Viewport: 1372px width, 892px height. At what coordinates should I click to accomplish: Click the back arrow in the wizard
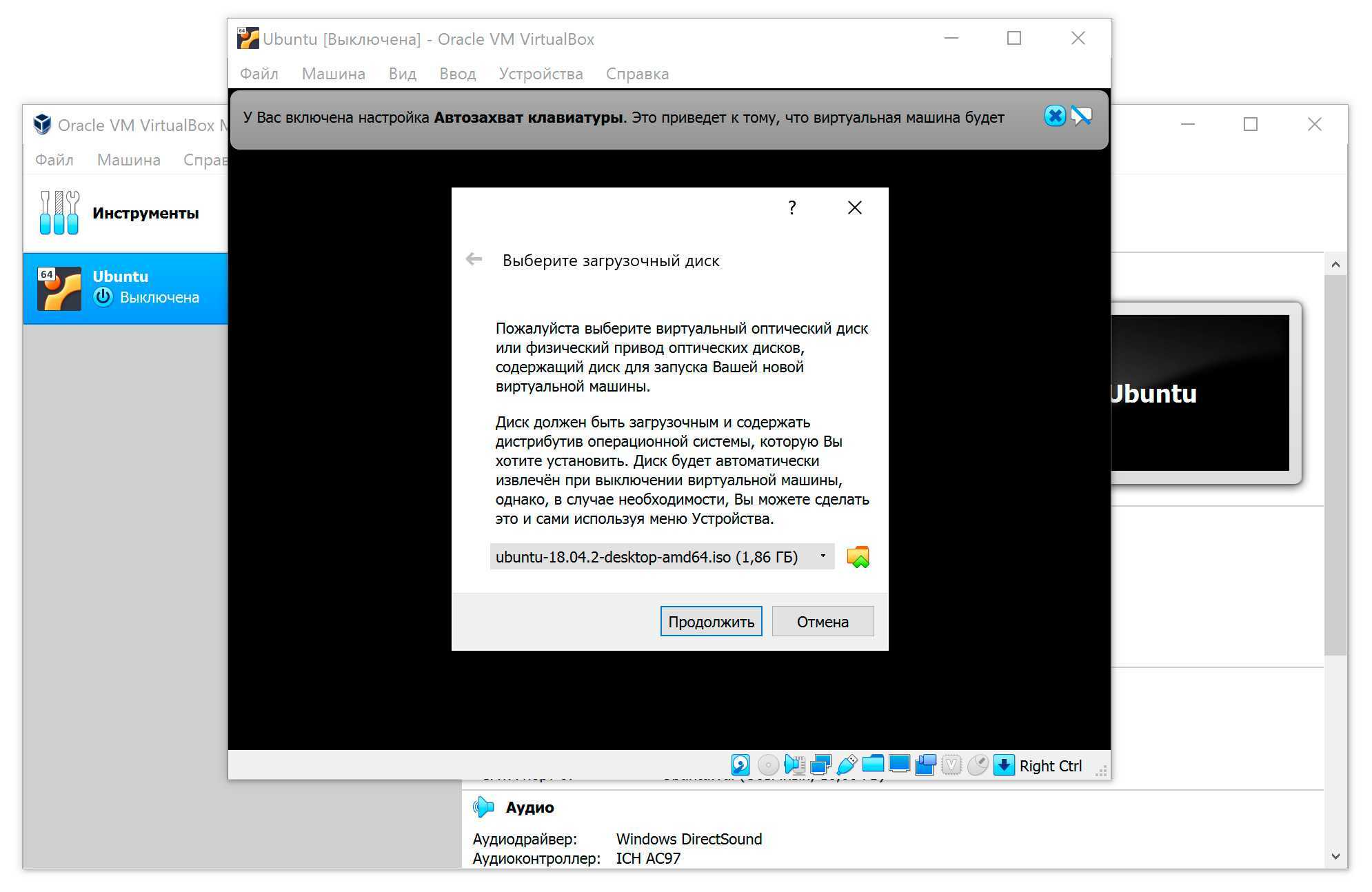point(474,259)
